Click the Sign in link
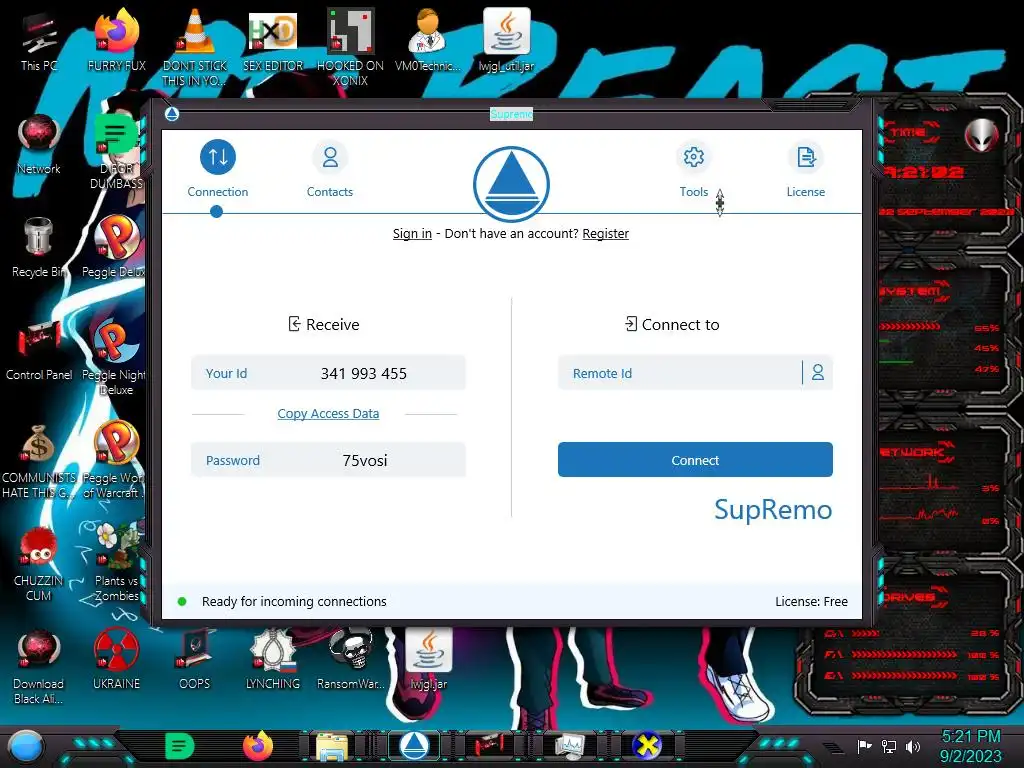This screenshot has width=1024, height=768. tap(412, 233)
